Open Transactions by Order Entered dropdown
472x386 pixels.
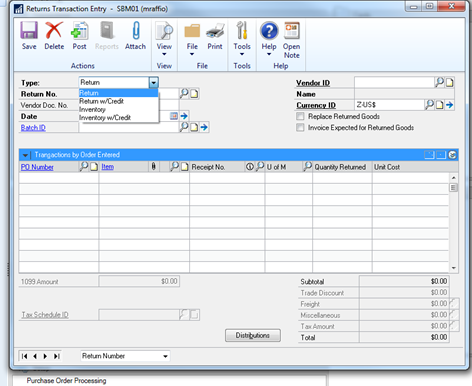click(25, 155)
